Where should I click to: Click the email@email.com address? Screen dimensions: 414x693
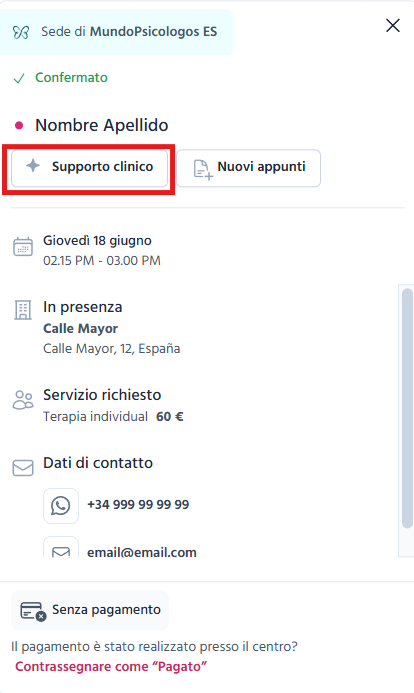click(141, 552)
